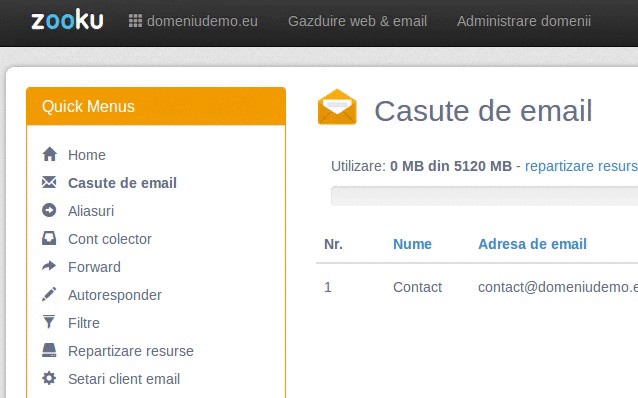
Task: Click the Filtre funnel icon
Action: pyautogui.click(x=49, y=322)
